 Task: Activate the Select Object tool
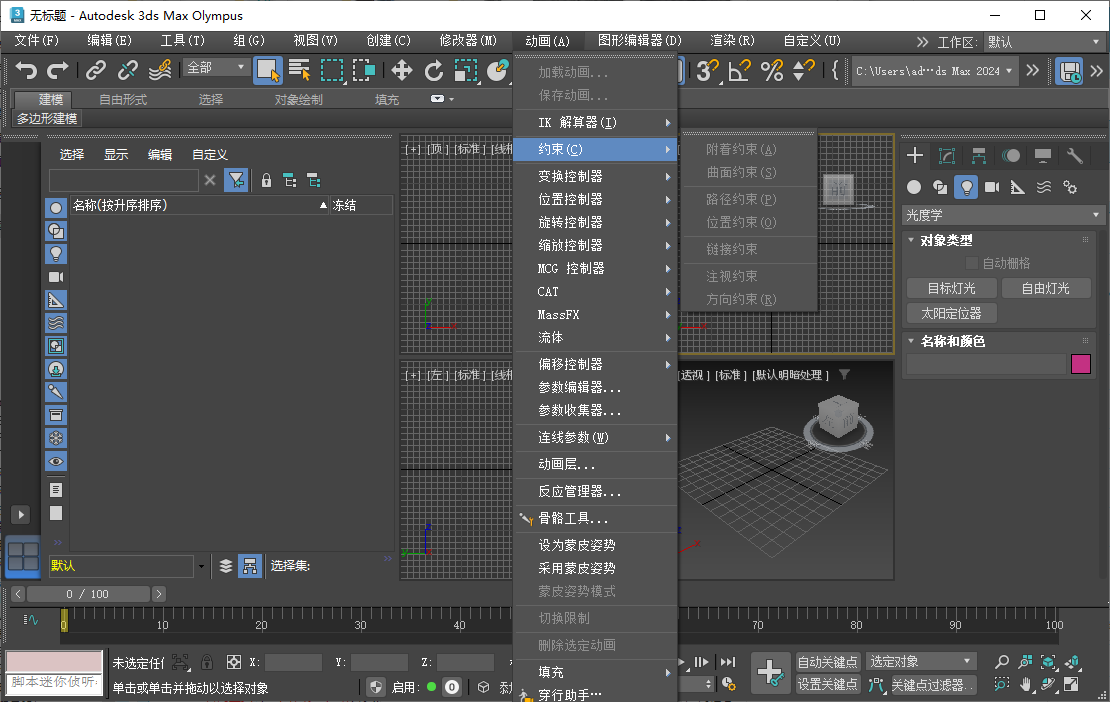point(268,70)
